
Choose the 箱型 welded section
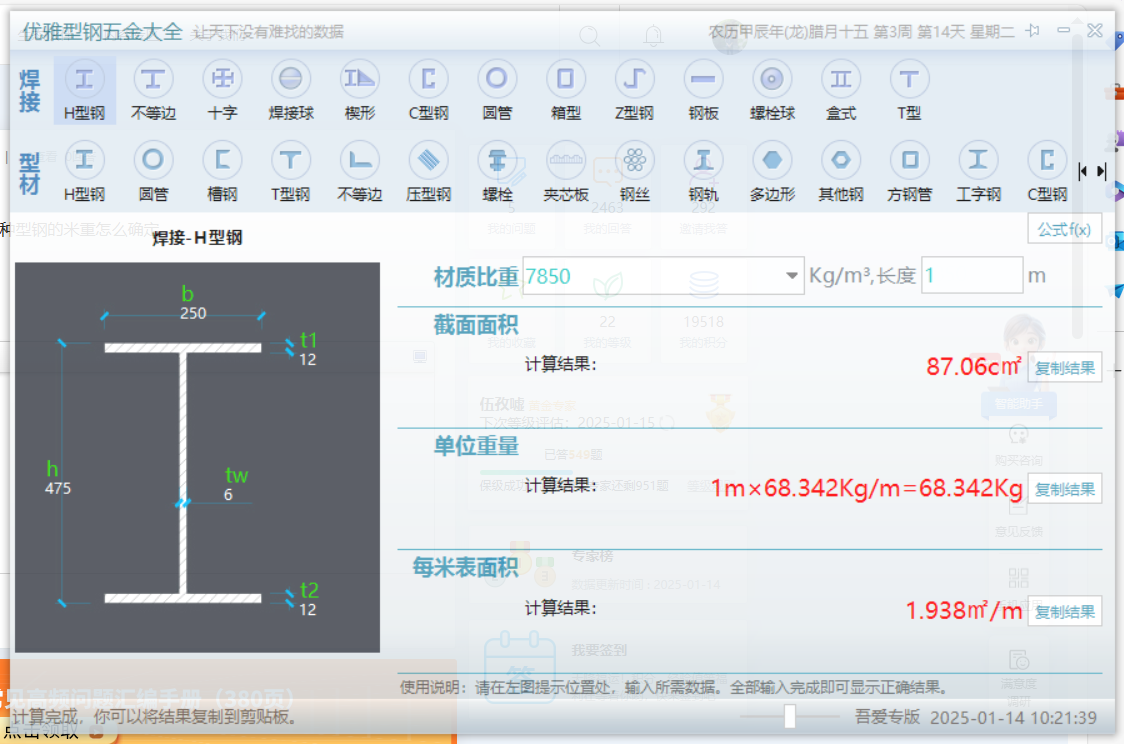[566, 91]
